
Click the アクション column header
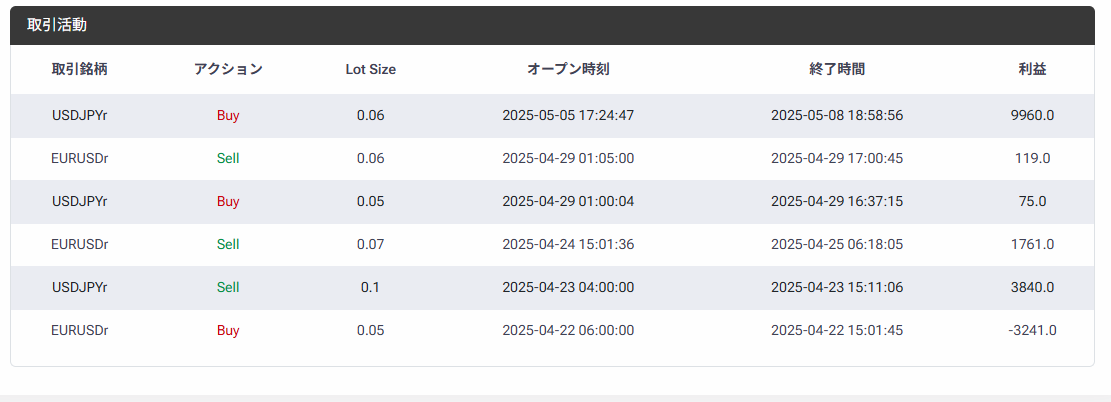coord(228,69)
